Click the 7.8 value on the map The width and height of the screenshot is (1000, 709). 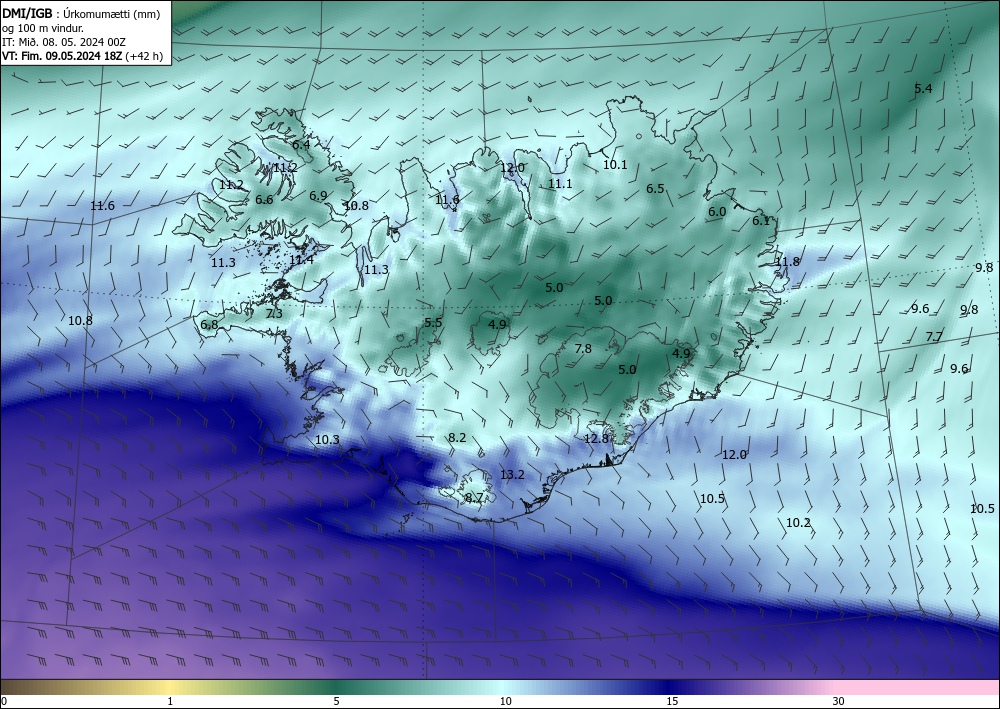point(583,349)
